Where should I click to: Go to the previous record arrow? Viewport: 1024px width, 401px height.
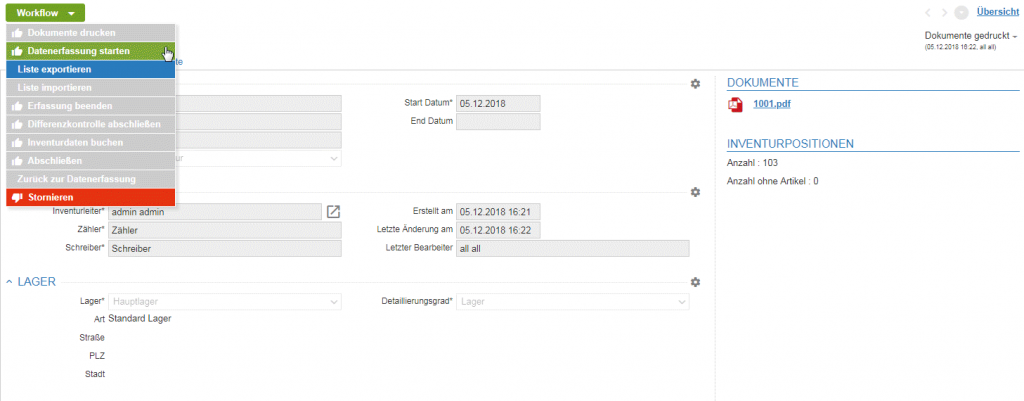[x=928, y=12]
